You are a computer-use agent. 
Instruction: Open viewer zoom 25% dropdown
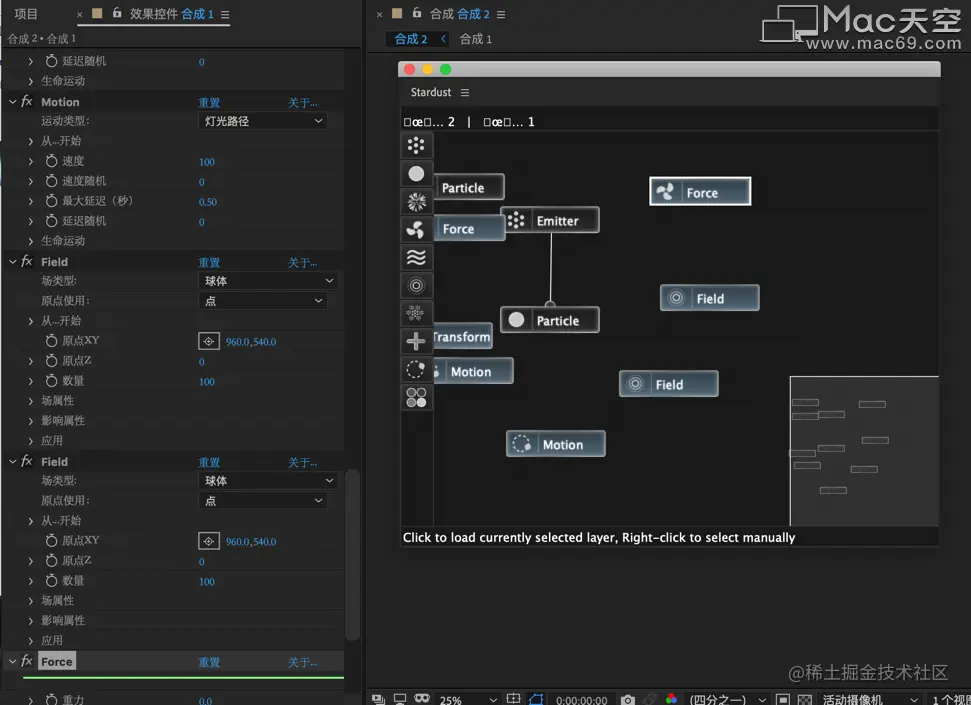(468, 699)
